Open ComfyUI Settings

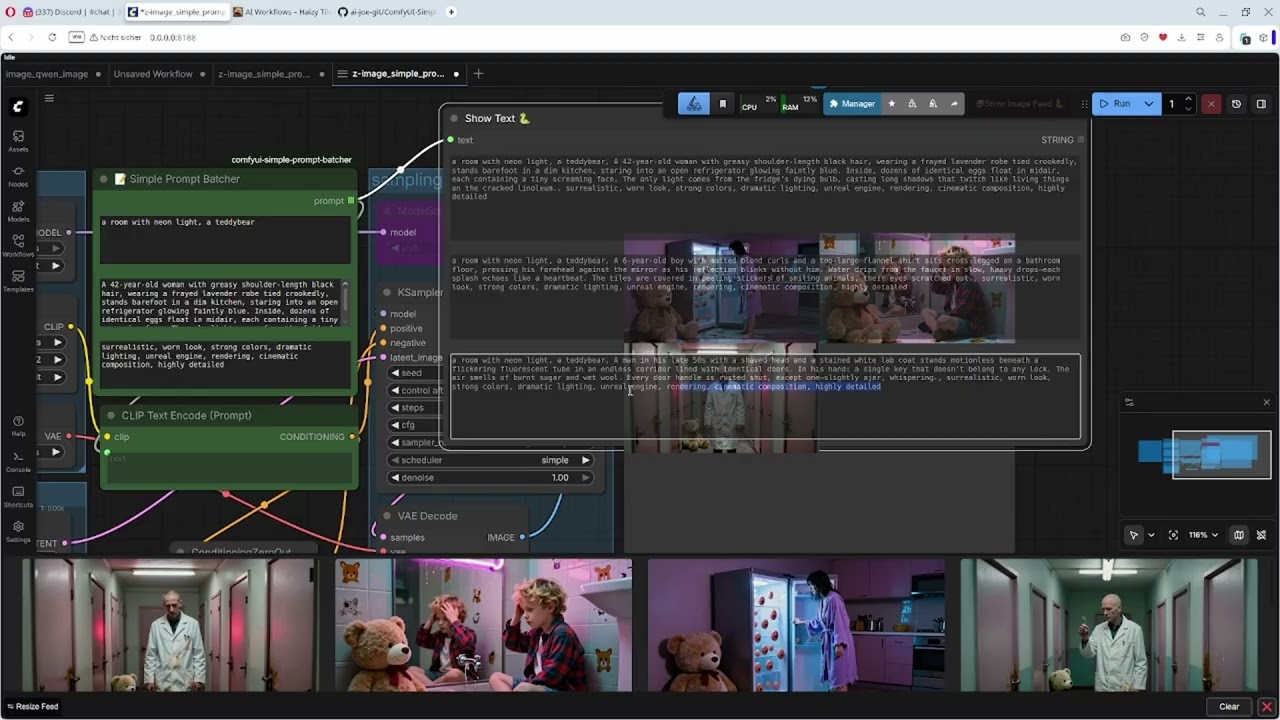pyautogui.click(x=18, y=531)
